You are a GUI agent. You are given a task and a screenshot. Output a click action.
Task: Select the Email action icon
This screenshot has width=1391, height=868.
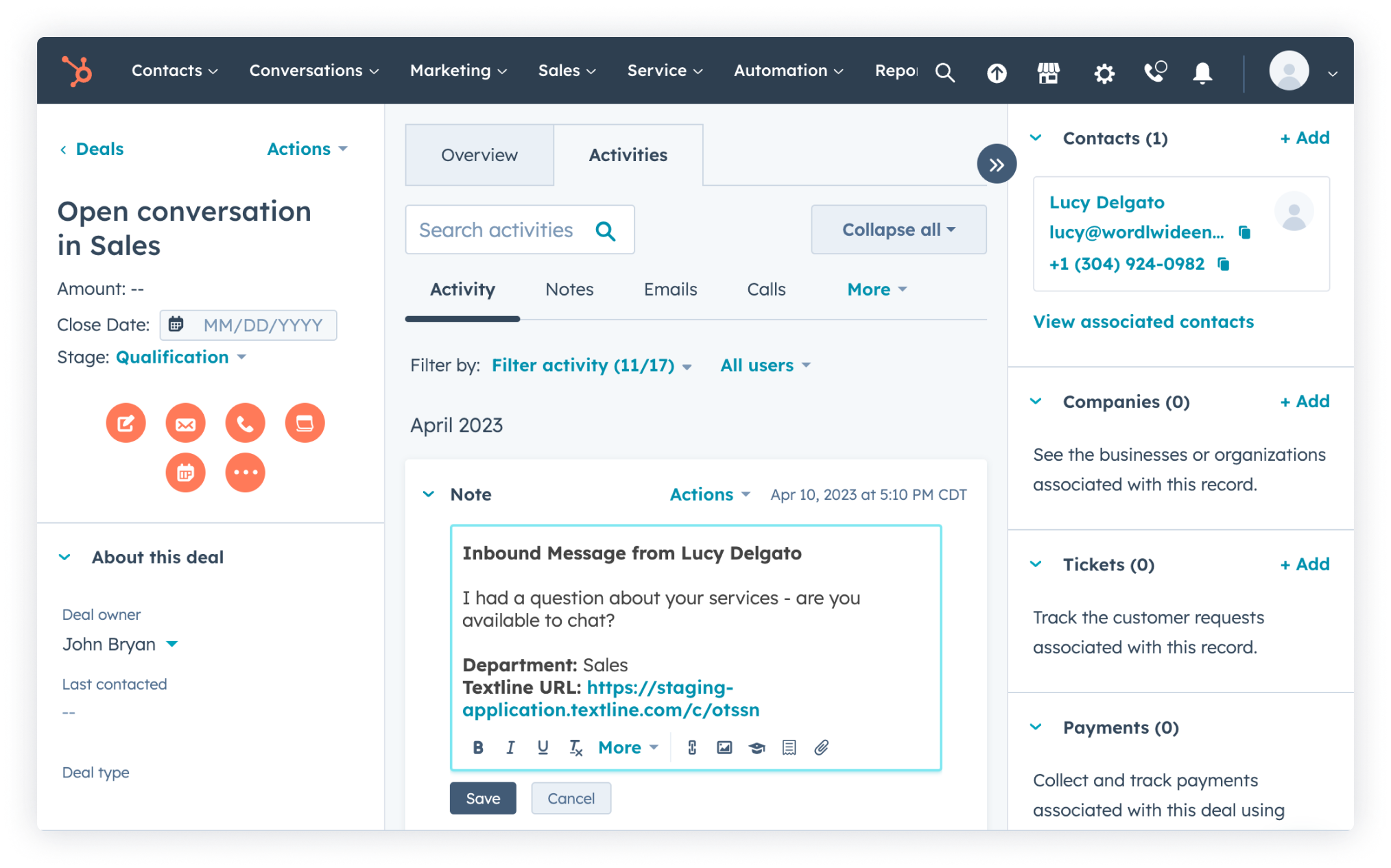[x=185, y=423]
